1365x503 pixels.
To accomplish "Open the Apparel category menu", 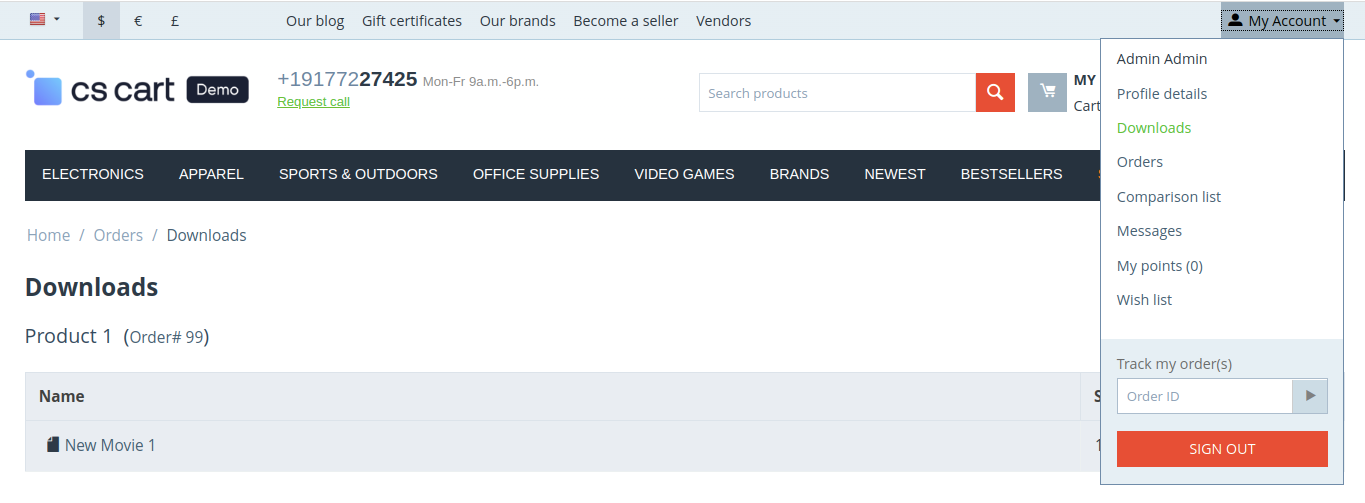I will click(211, 175).
